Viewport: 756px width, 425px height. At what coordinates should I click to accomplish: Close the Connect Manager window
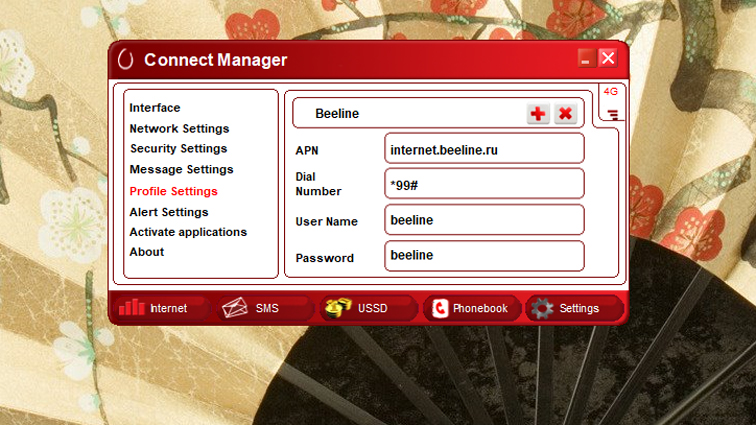coord(608,58)
